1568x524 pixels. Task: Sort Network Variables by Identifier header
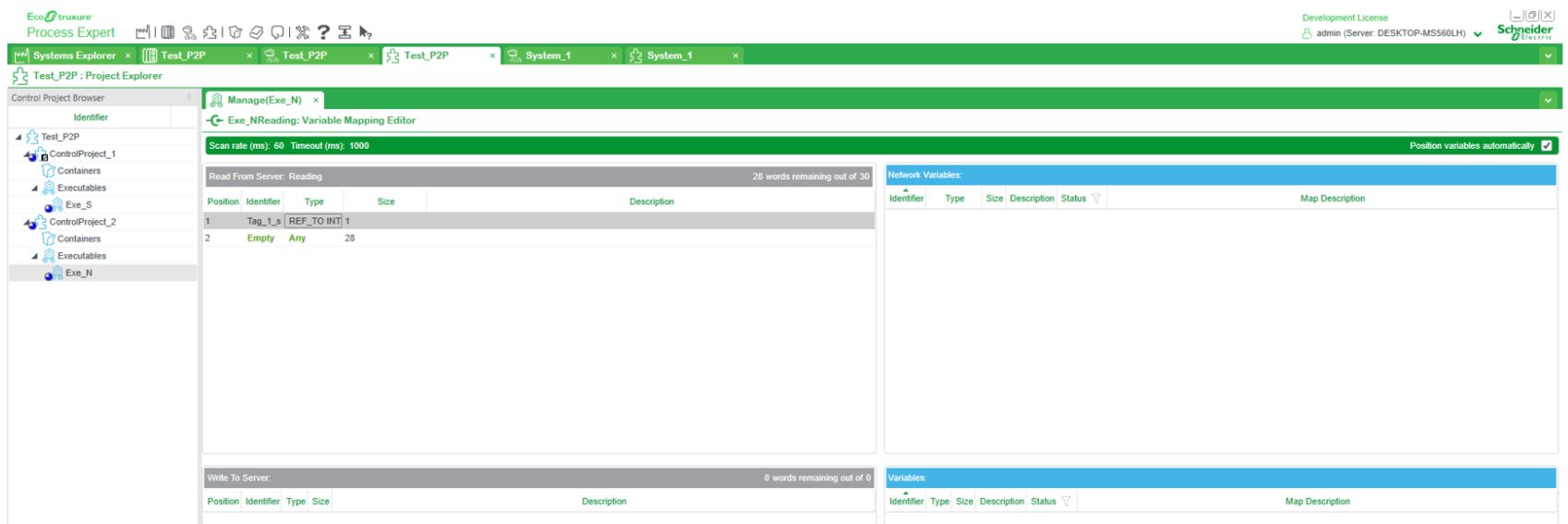pos(906,199)
